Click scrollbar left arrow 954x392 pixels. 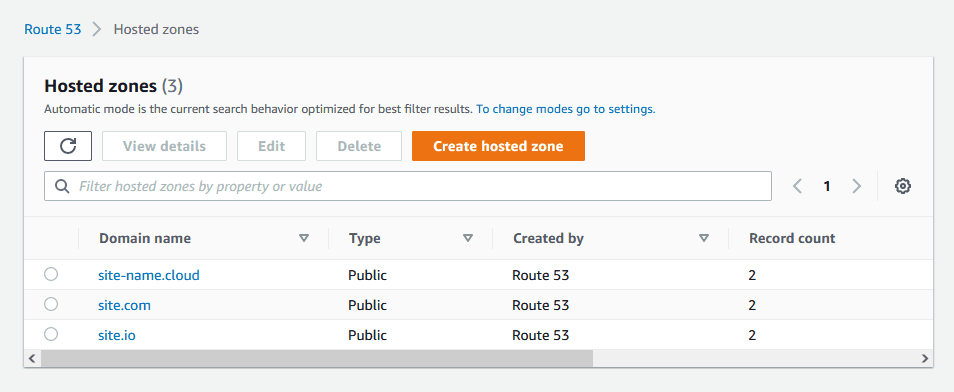point(32,358)
